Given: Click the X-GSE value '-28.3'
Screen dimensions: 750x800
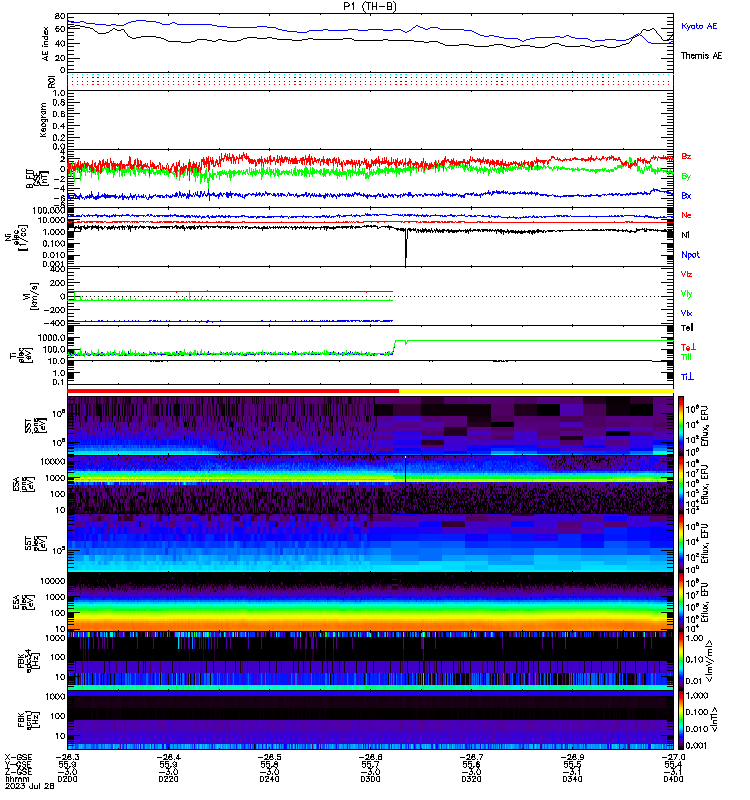Looking at the screenshot, I should tap(67, 757).
